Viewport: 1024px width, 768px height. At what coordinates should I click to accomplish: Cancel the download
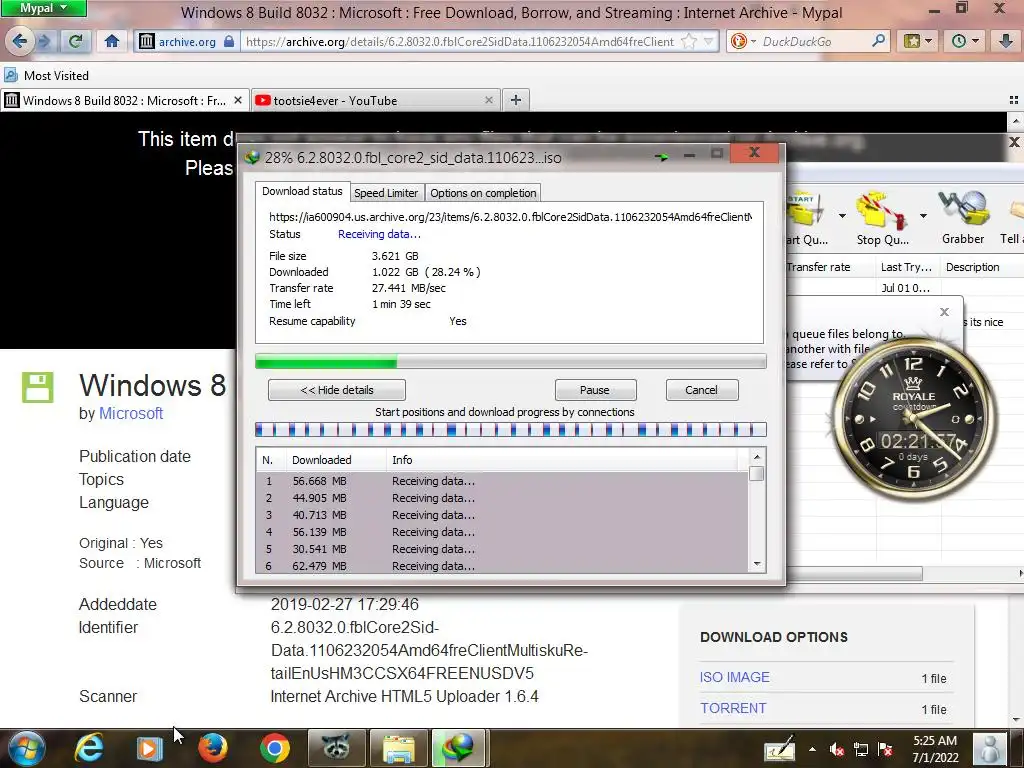(702, 390)
